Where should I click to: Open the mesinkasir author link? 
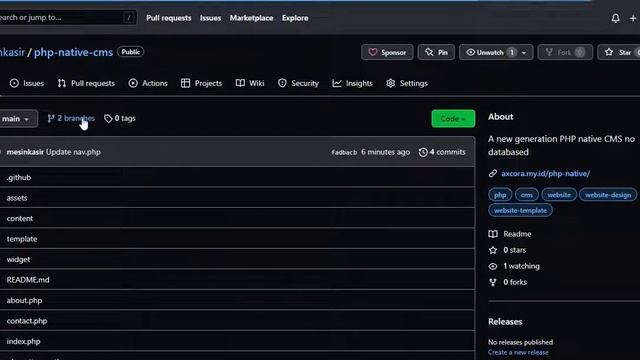(25, 152)
